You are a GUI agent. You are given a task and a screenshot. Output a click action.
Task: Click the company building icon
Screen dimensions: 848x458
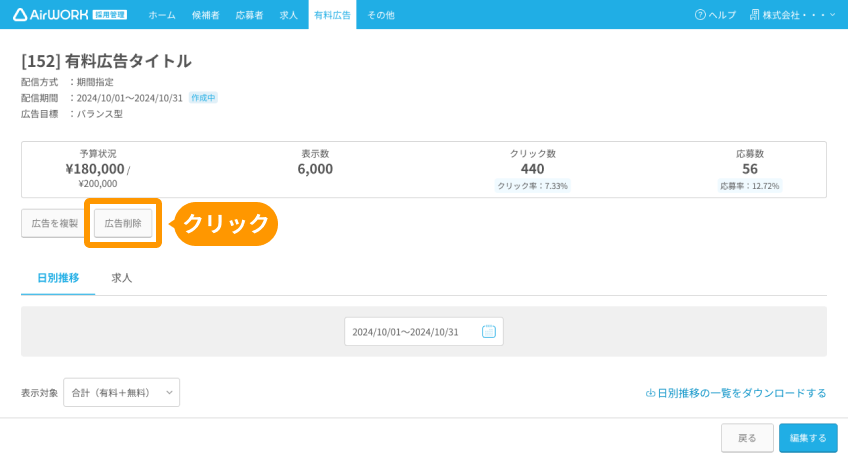point(754,15)
